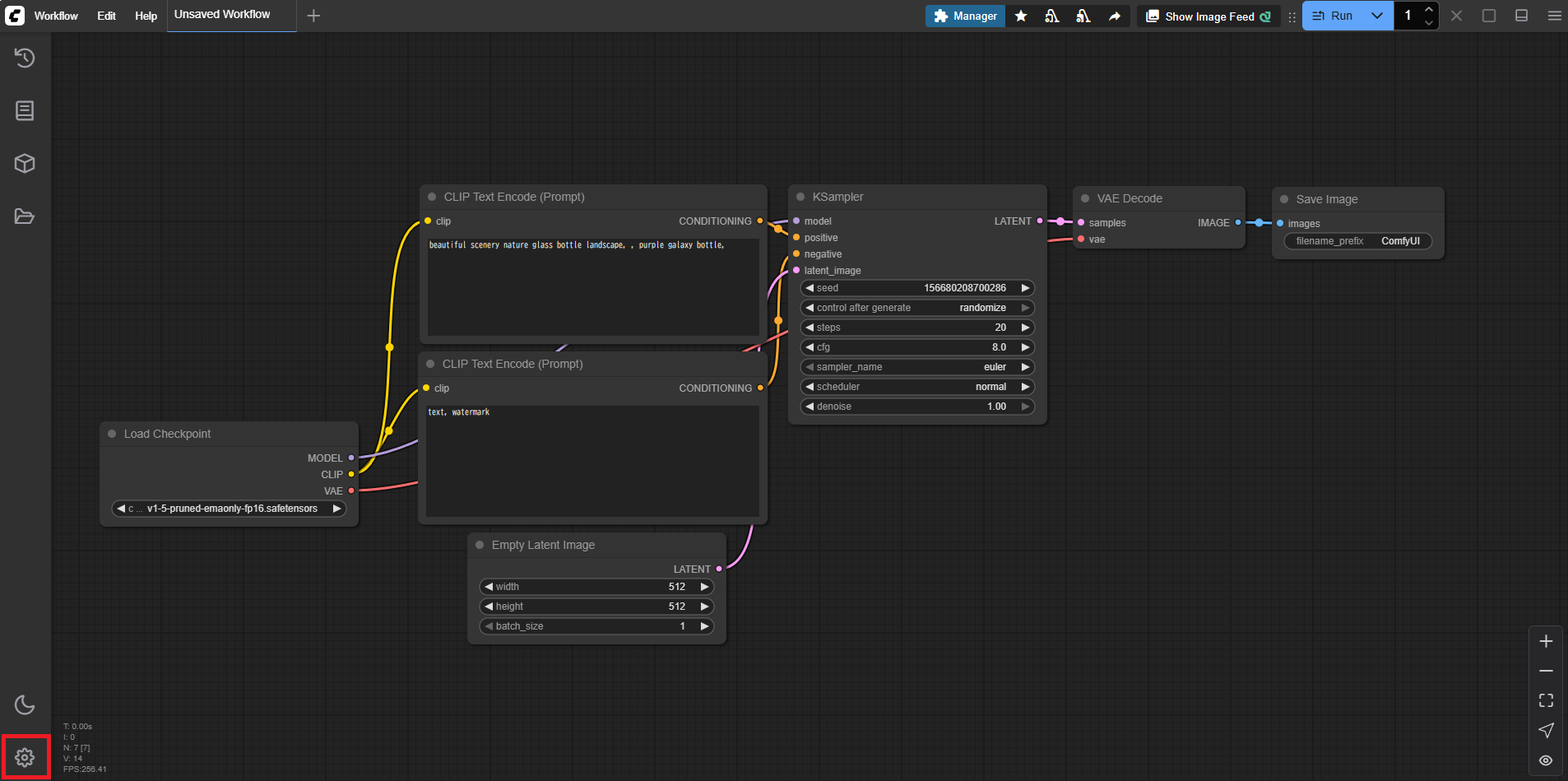Open the sampler_name euler dropdown

[916, 367]
